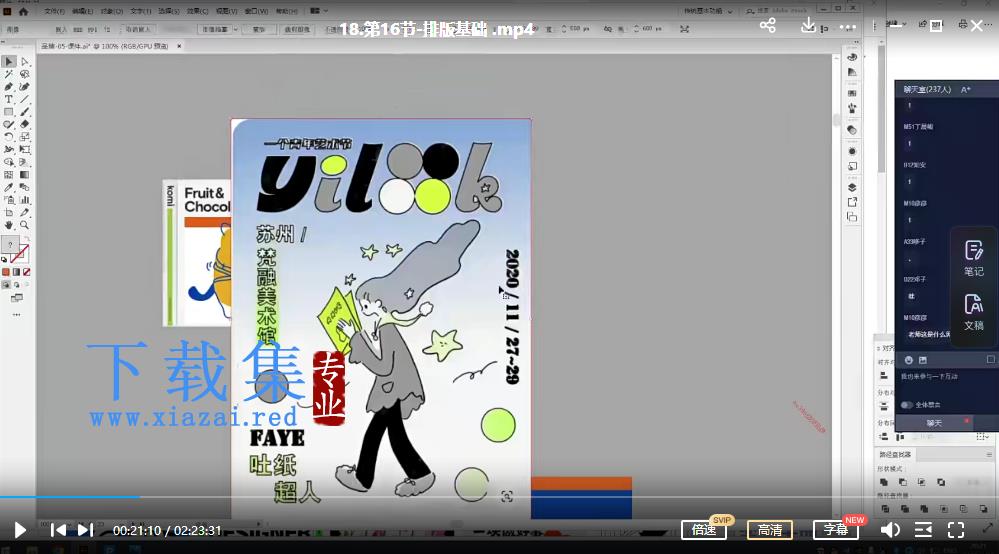
Task: Select the Selection tool arrow
Action: 9,62
